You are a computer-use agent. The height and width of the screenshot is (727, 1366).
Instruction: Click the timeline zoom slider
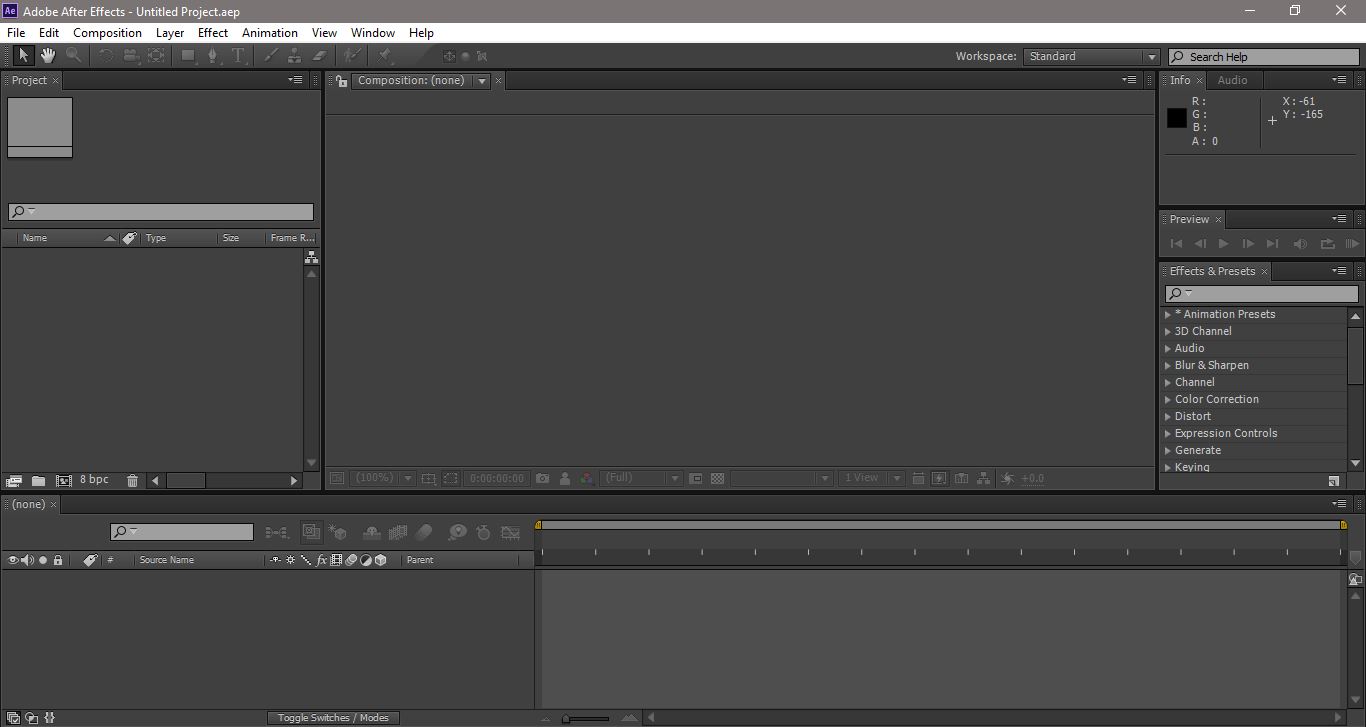(586, 718)
